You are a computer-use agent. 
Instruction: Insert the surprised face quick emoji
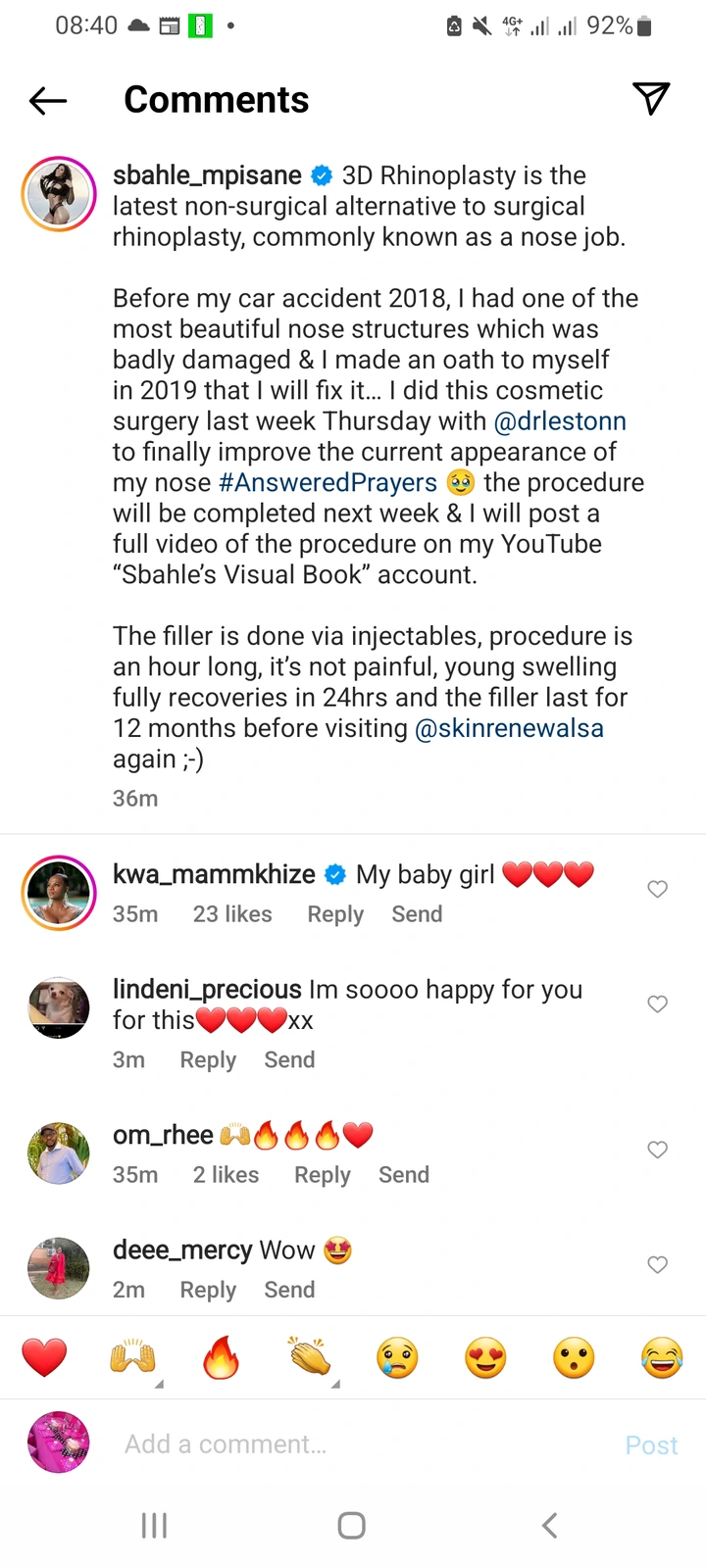574,1358
